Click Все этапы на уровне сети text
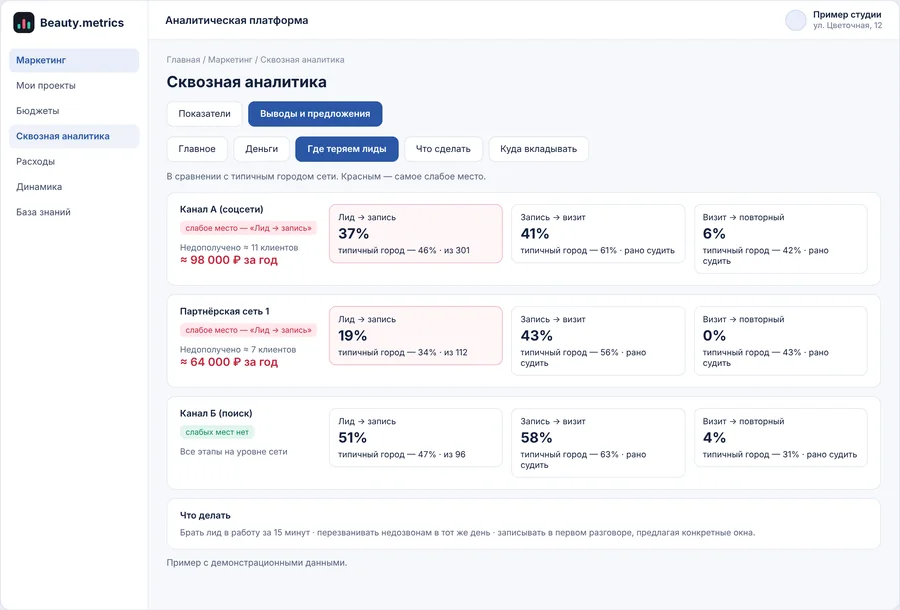Screen dimensions: 900x610 coord(234,452)
